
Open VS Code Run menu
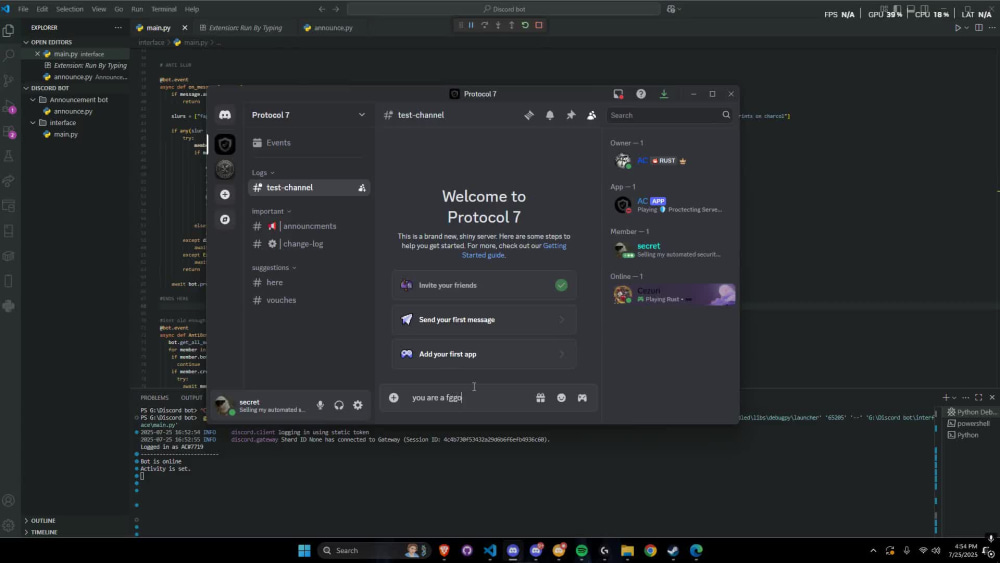[137, 9]
